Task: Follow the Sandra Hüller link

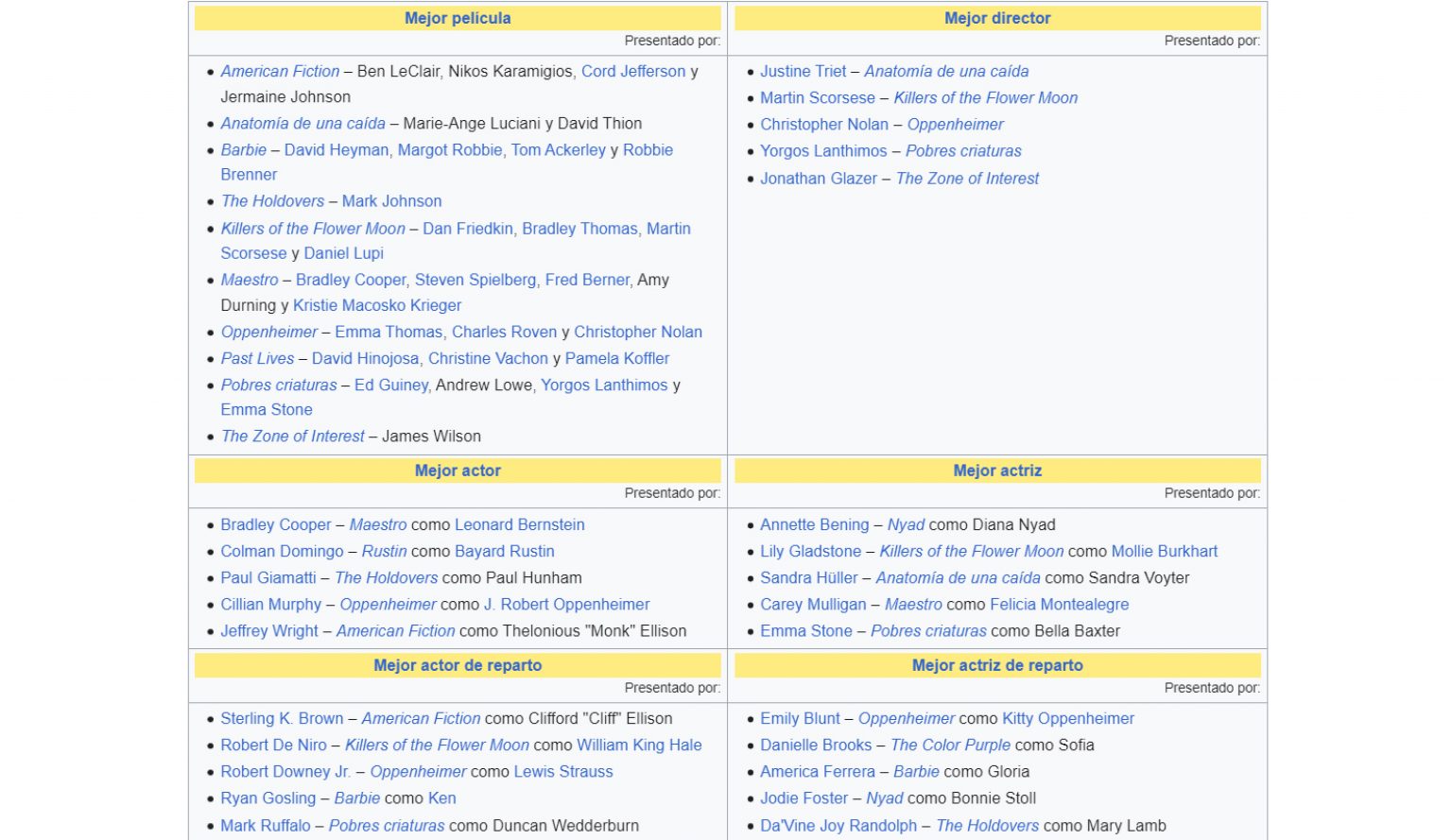Action: click(x=809, y=577)
